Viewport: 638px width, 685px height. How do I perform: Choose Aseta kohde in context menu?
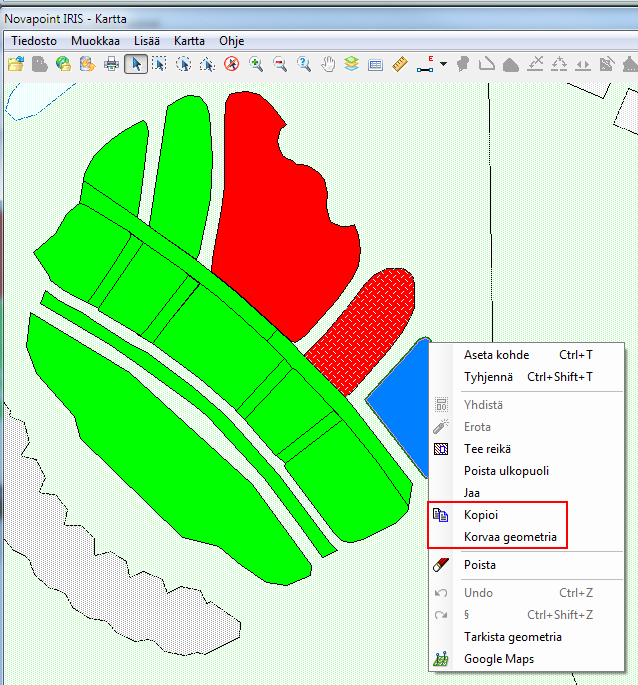[527, 355]
